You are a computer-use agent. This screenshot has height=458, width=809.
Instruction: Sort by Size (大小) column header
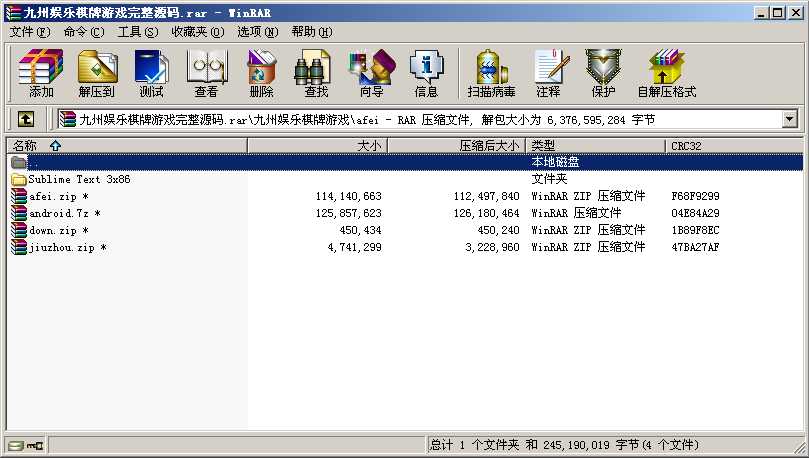318,146
